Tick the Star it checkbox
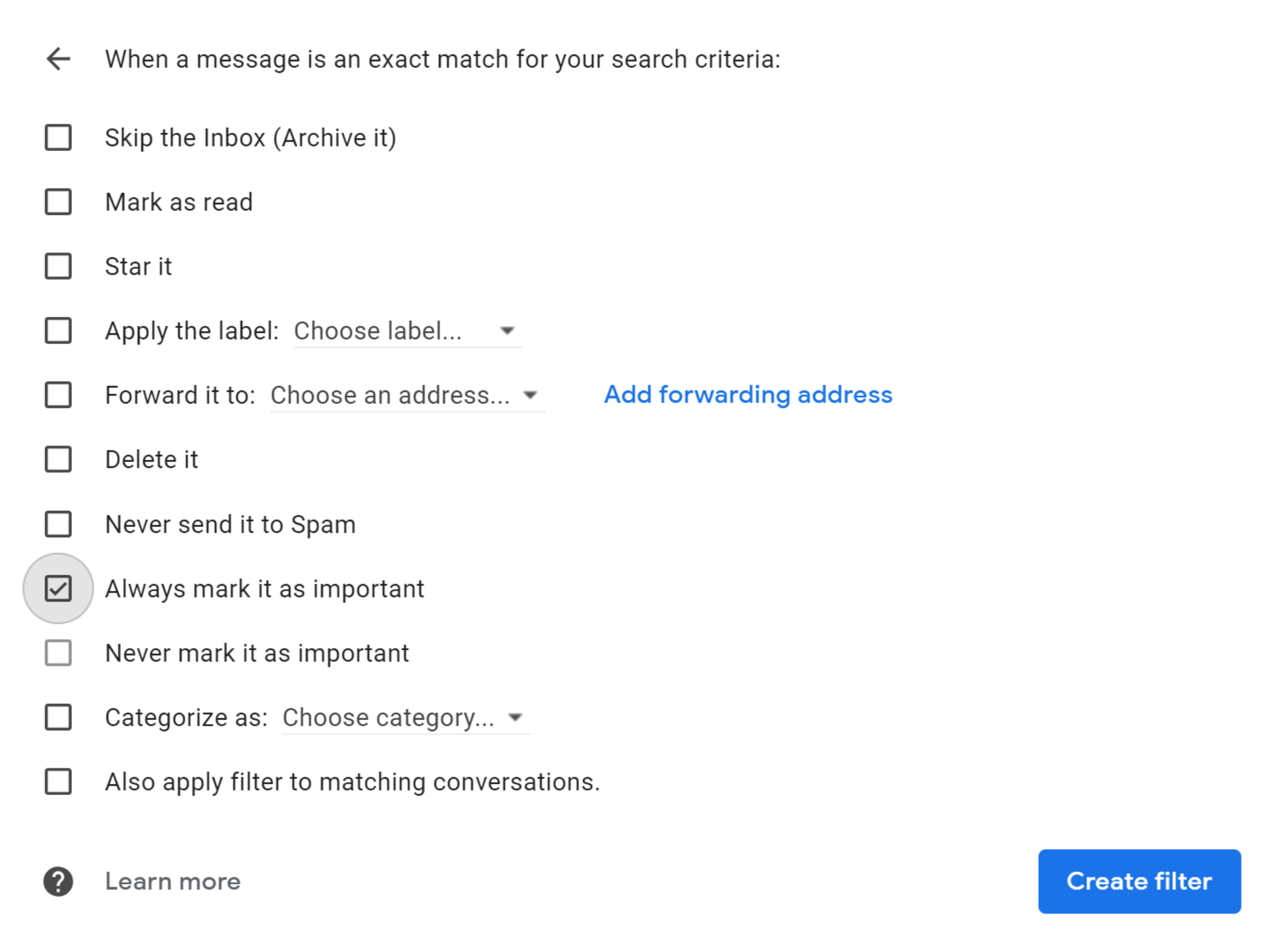This screenshot has width=1281, height=952. click(x=58, y=267)
